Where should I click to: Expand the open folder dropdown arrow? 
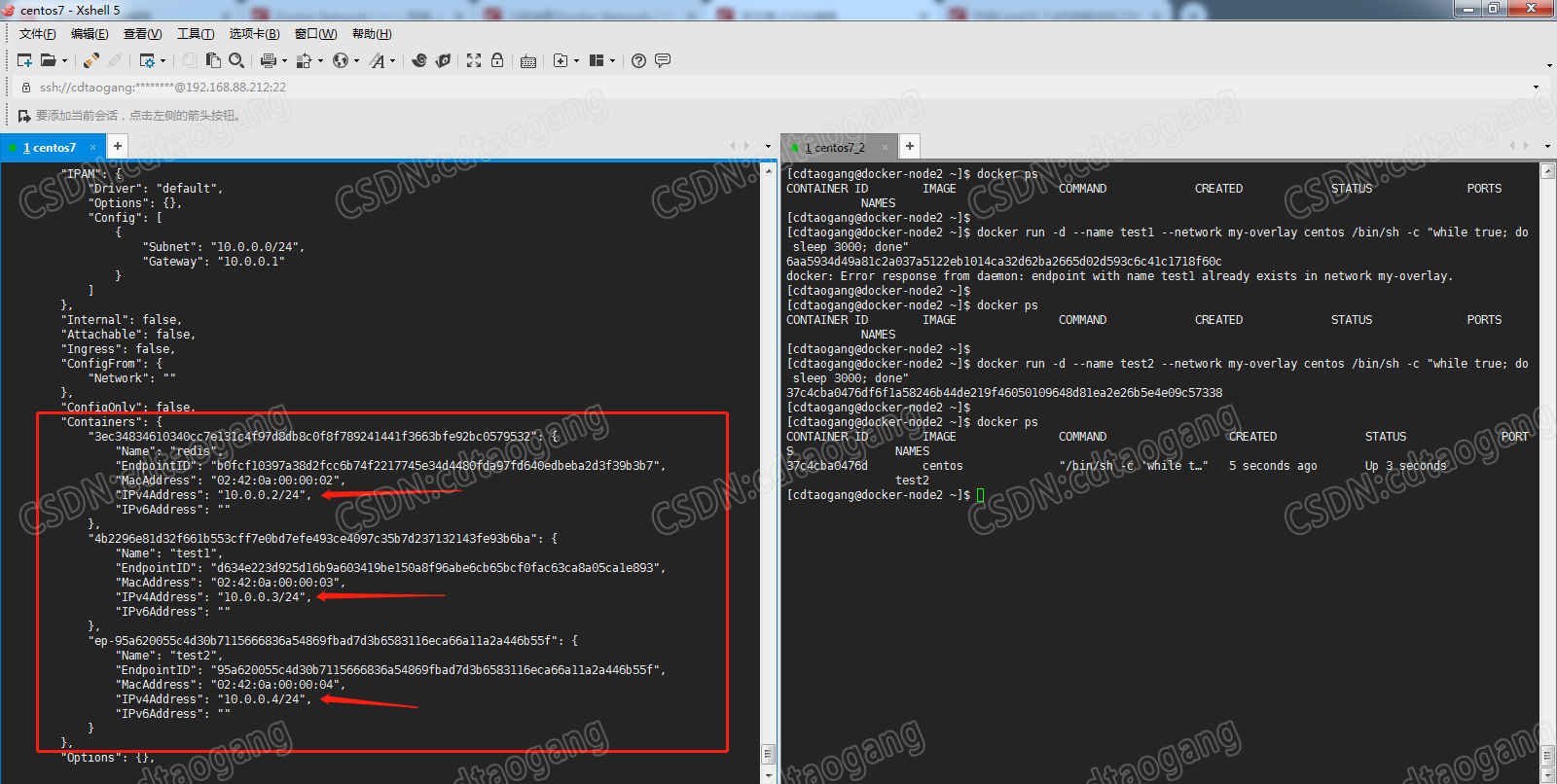click(65, 61)
